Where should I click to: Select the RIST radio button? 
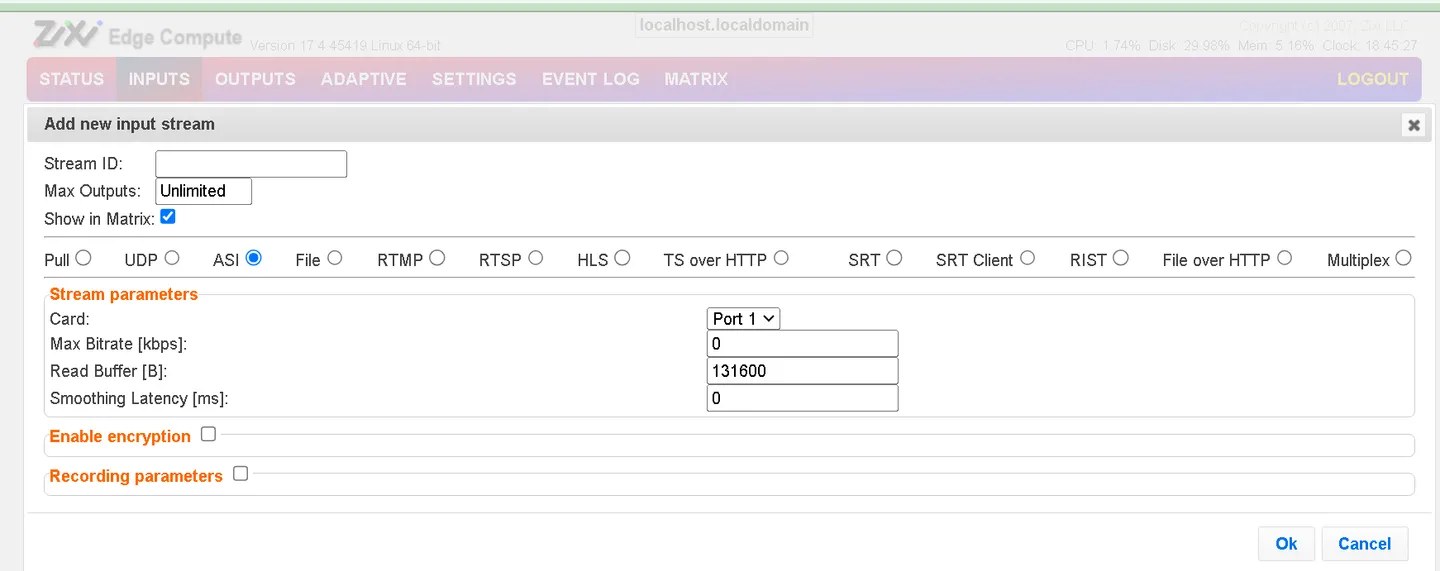pos(1121,258)
